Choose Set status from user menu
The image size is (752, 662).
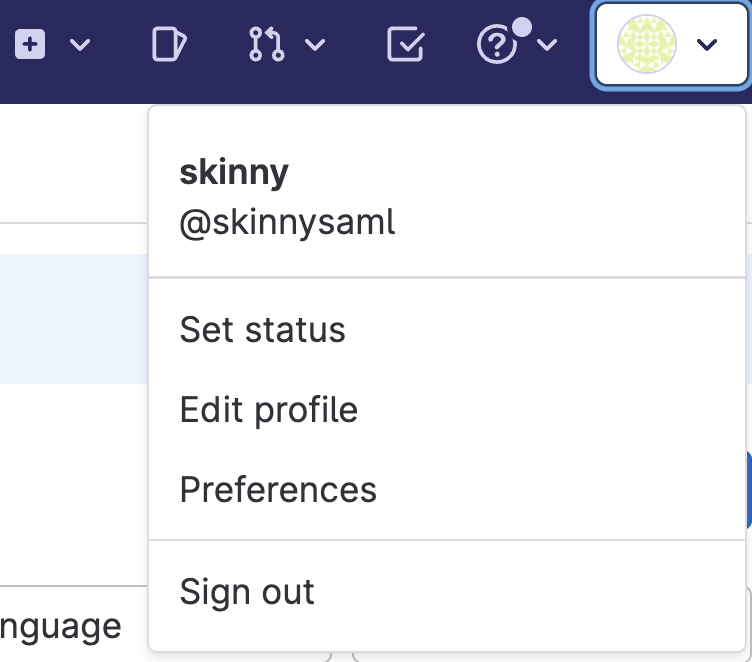(x=262, y=330)
